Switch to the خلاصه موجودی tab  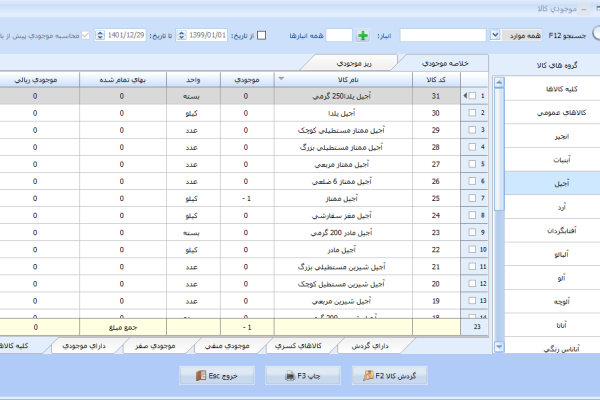tap(445, 64)
